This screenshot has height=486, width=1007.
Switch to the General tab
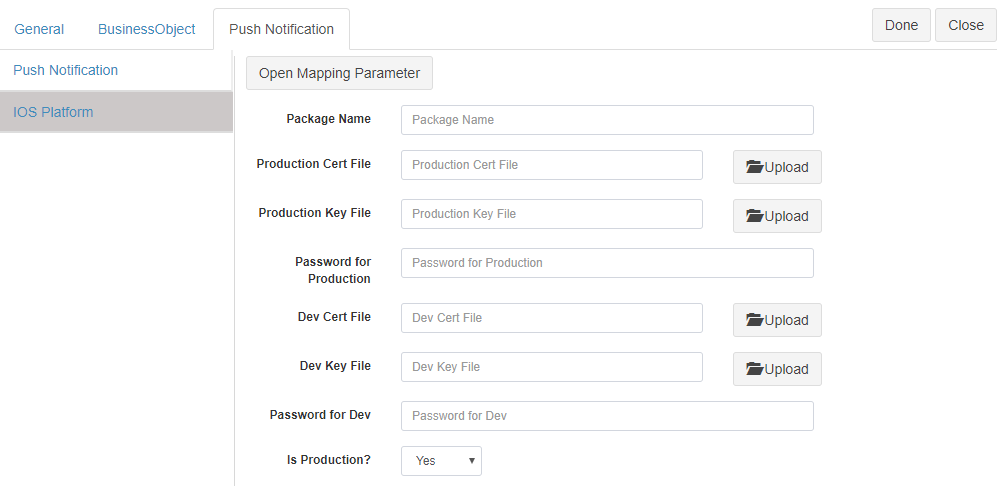point(39,29)
